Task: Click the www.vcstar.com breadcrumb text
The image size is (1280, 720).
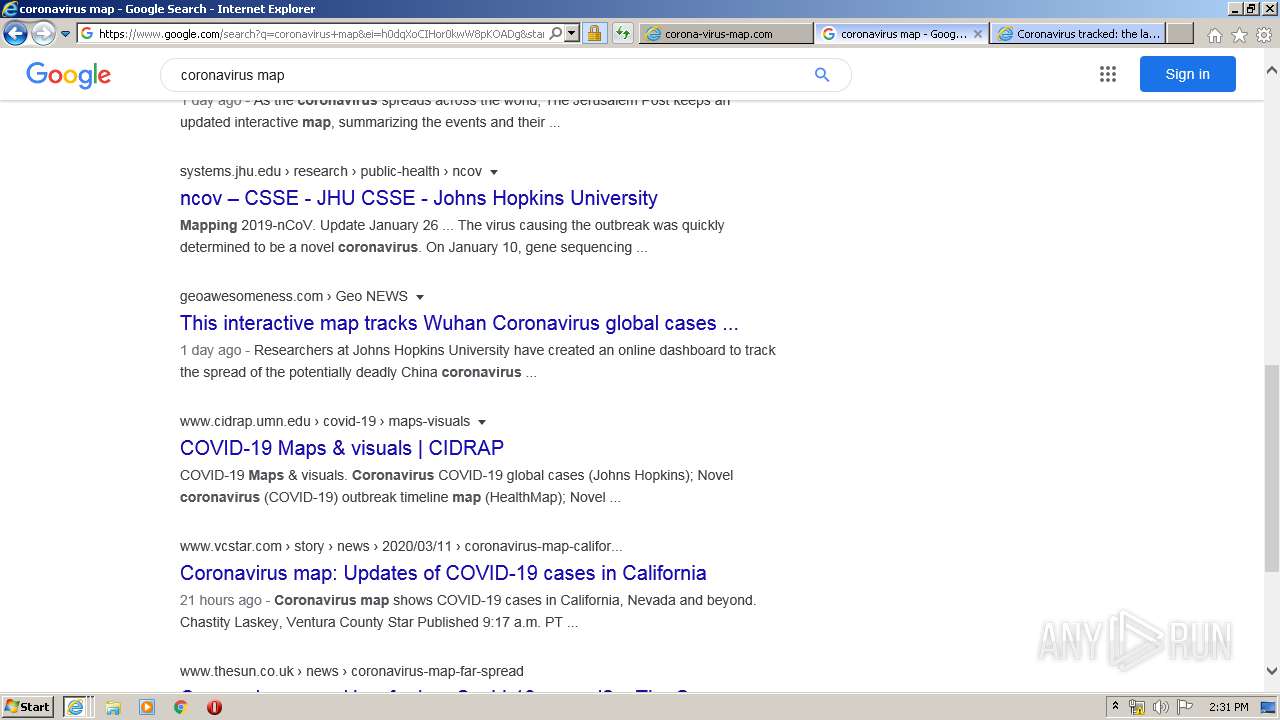Action: pyautogui.click(x=401, y=546)
